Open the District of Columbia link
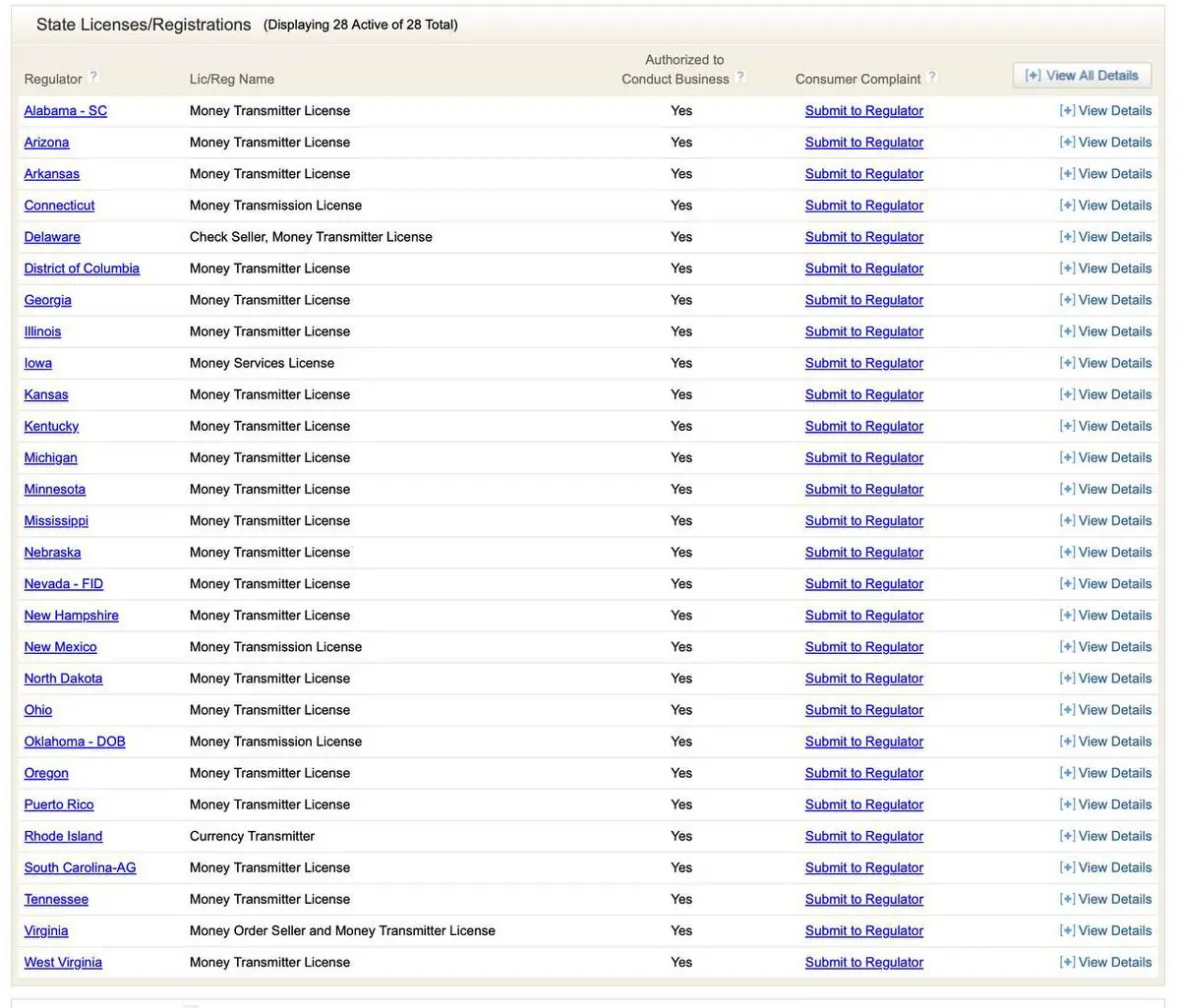 [x=82, y=268]
